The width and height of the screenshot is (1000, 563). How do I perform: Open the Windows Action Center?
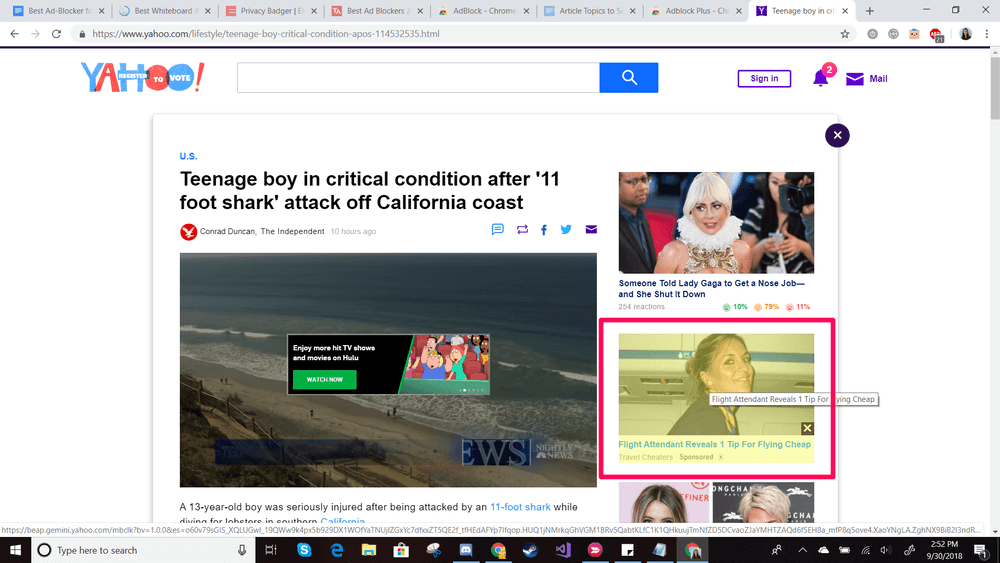[x=982, y=550]
